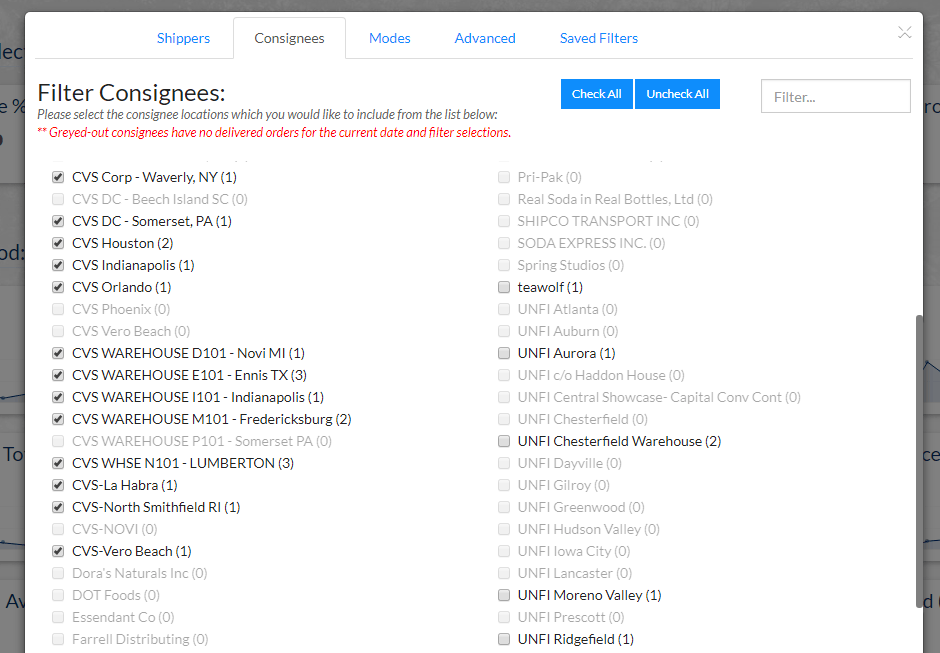Click the greyed UNFI Gilroy checkbox

point(504,485)
